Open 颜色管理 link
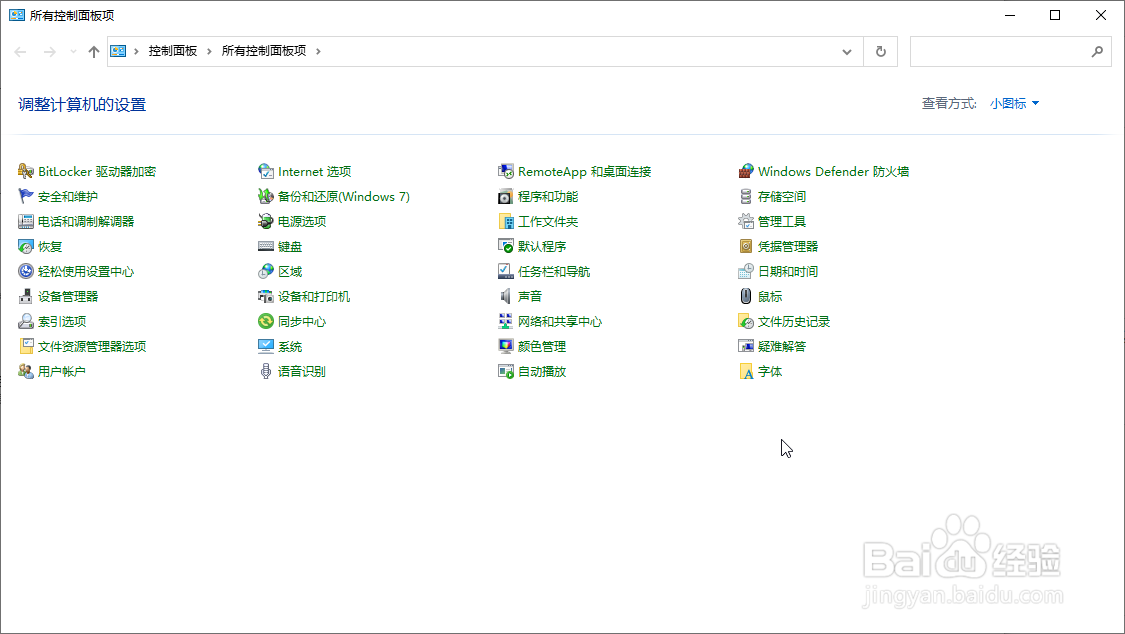 (542, 346)
